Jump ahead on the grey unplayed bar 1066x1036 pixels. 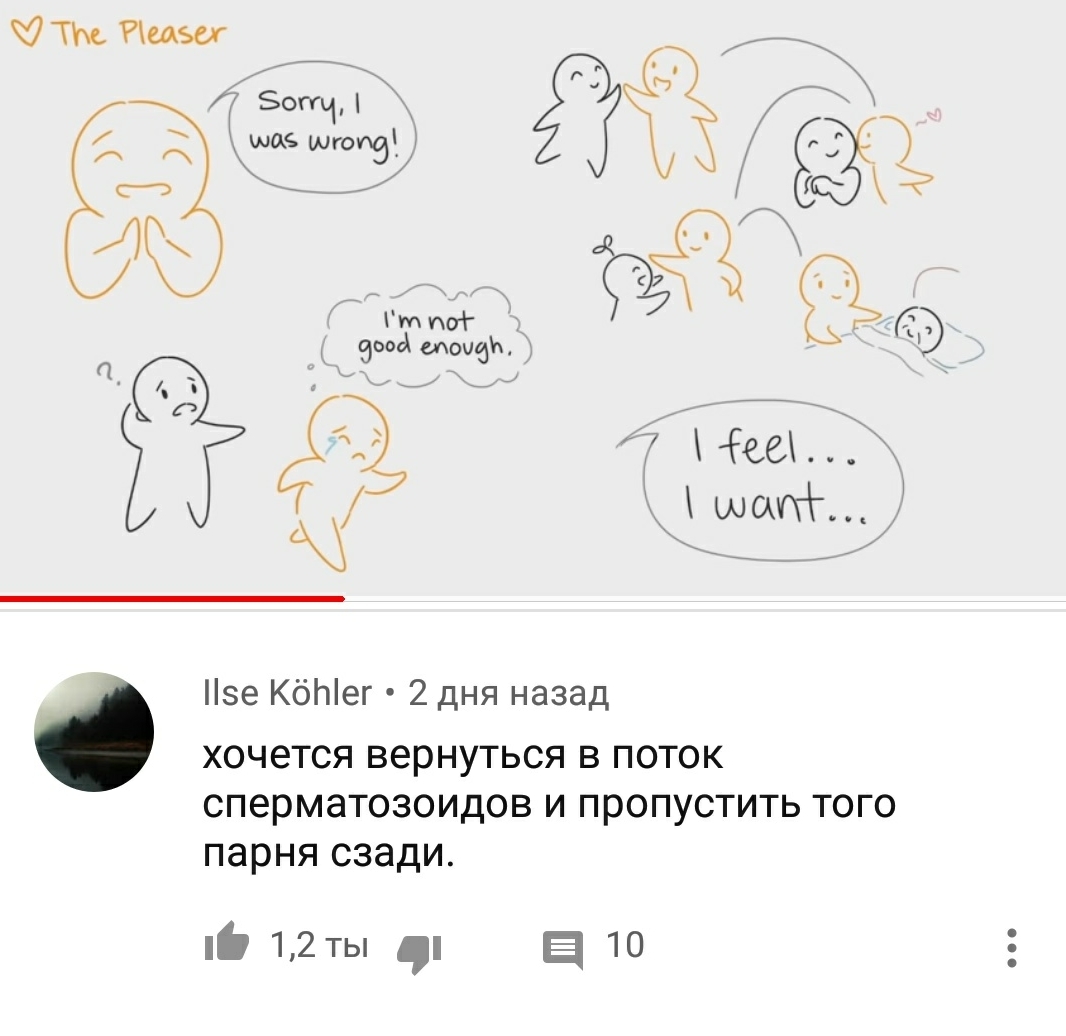705,598
